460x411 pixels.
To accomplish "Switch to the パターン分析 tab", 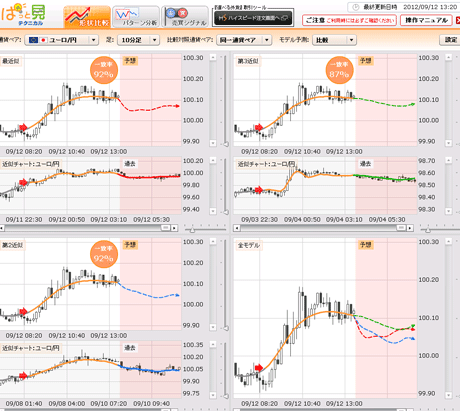I will 135,16.
